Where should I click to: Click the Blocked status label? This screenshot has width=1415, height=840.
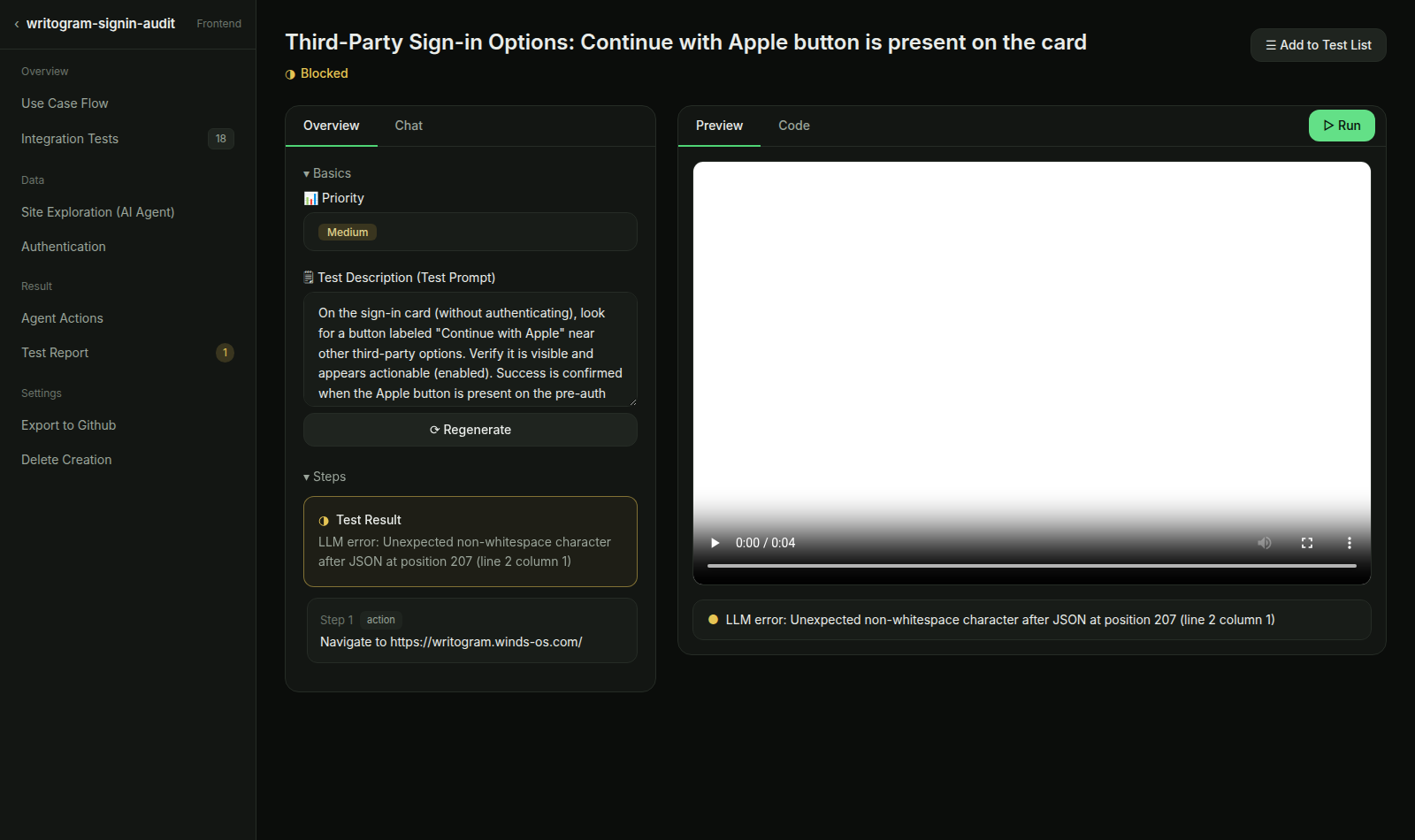pos(325,73)
